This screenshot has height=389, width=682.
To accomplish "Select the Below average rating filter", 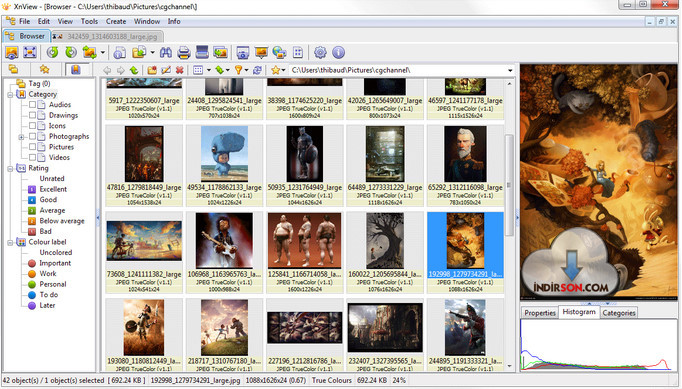I will pos(62,221).
